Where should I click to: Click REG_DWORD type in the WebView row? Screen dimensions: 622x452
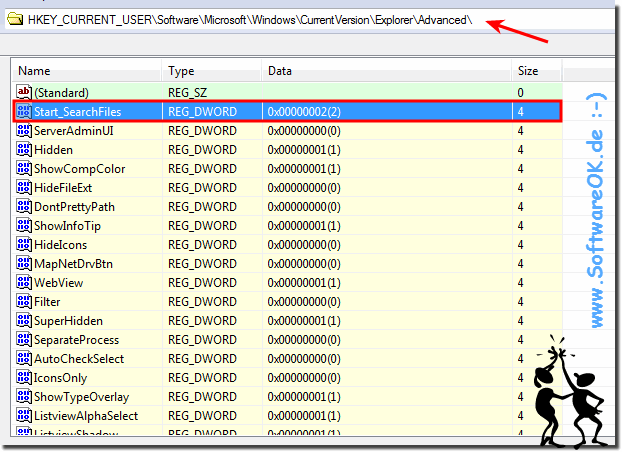tap(202, 283)
